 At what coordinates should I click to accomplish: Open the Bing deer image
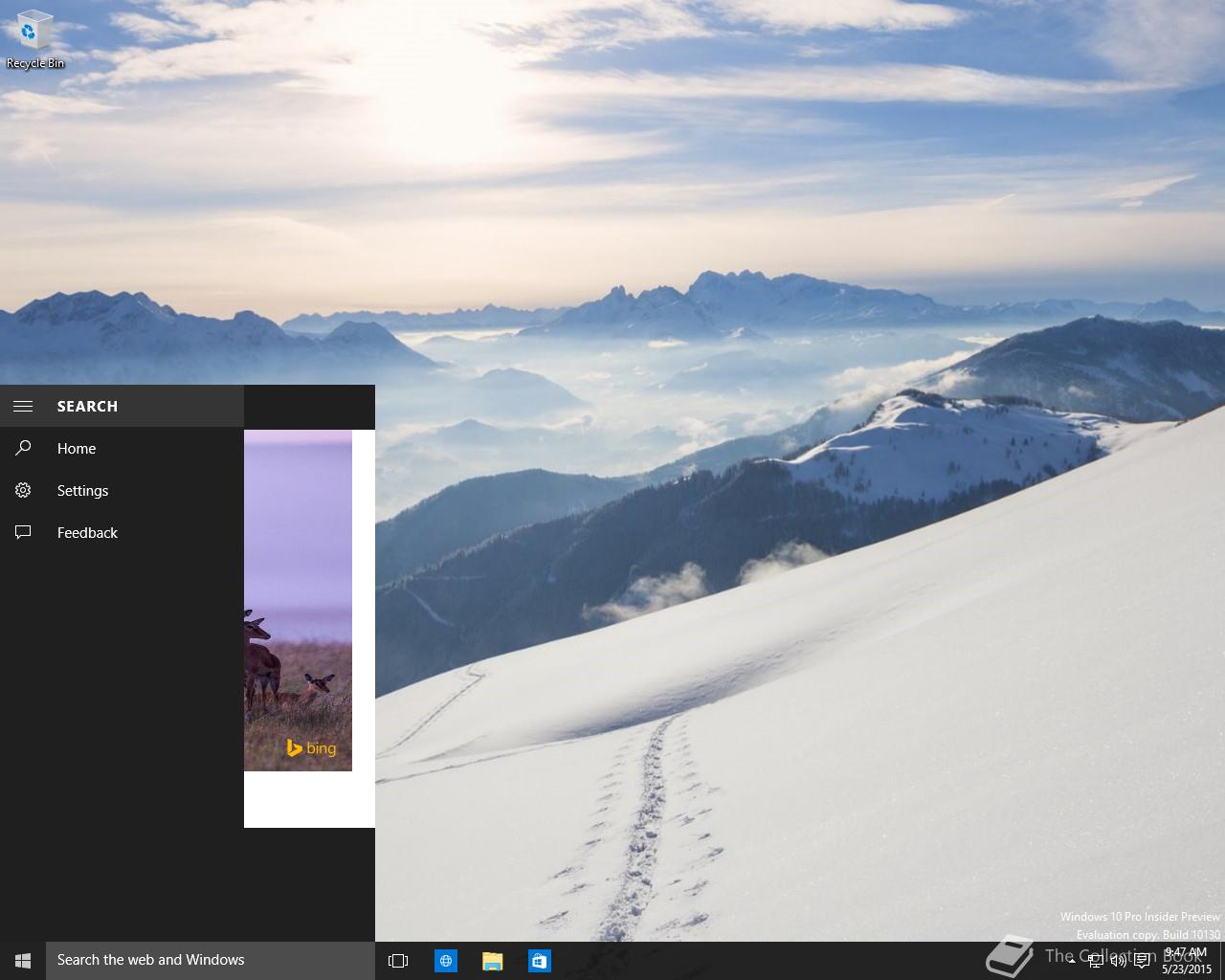click(298, 600)
